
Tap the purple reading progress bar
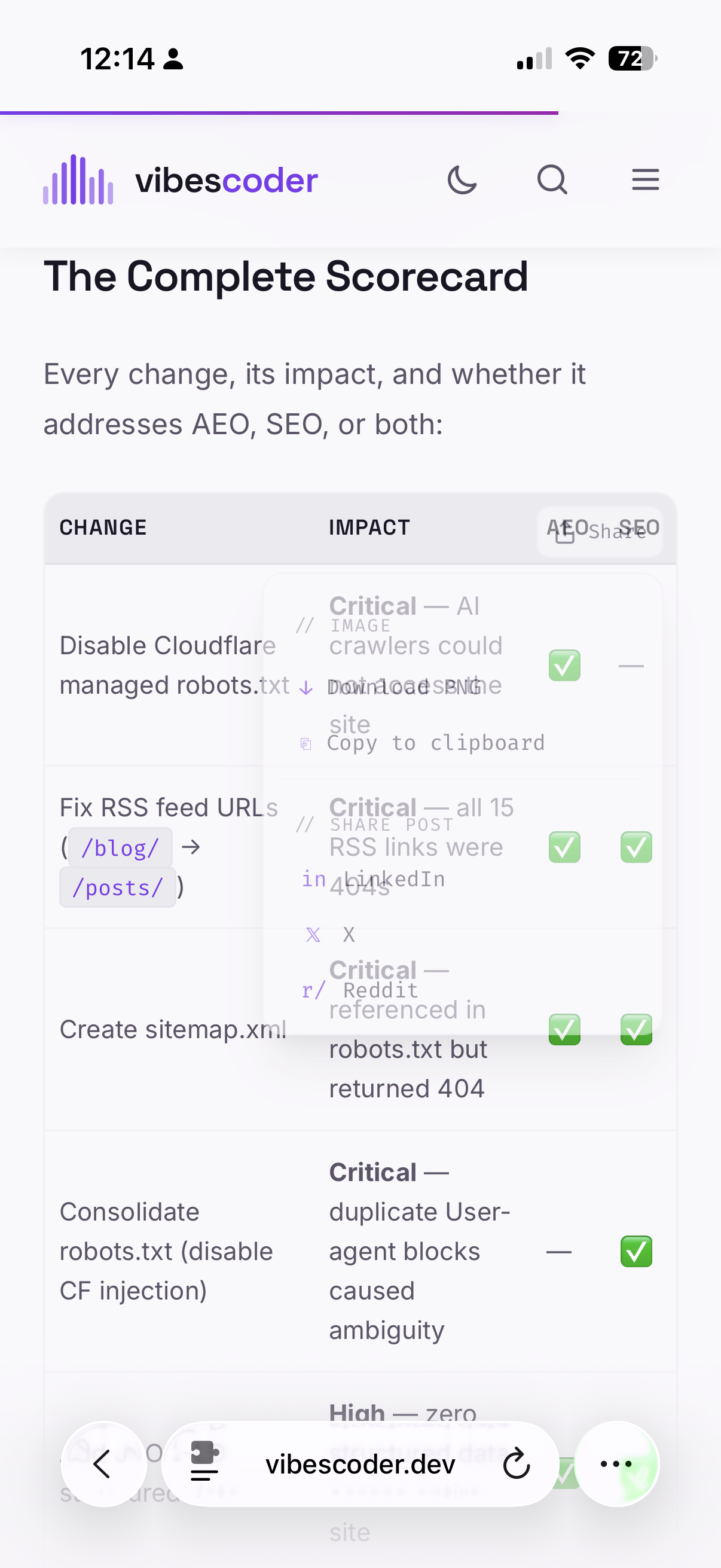tap(279, 112)
